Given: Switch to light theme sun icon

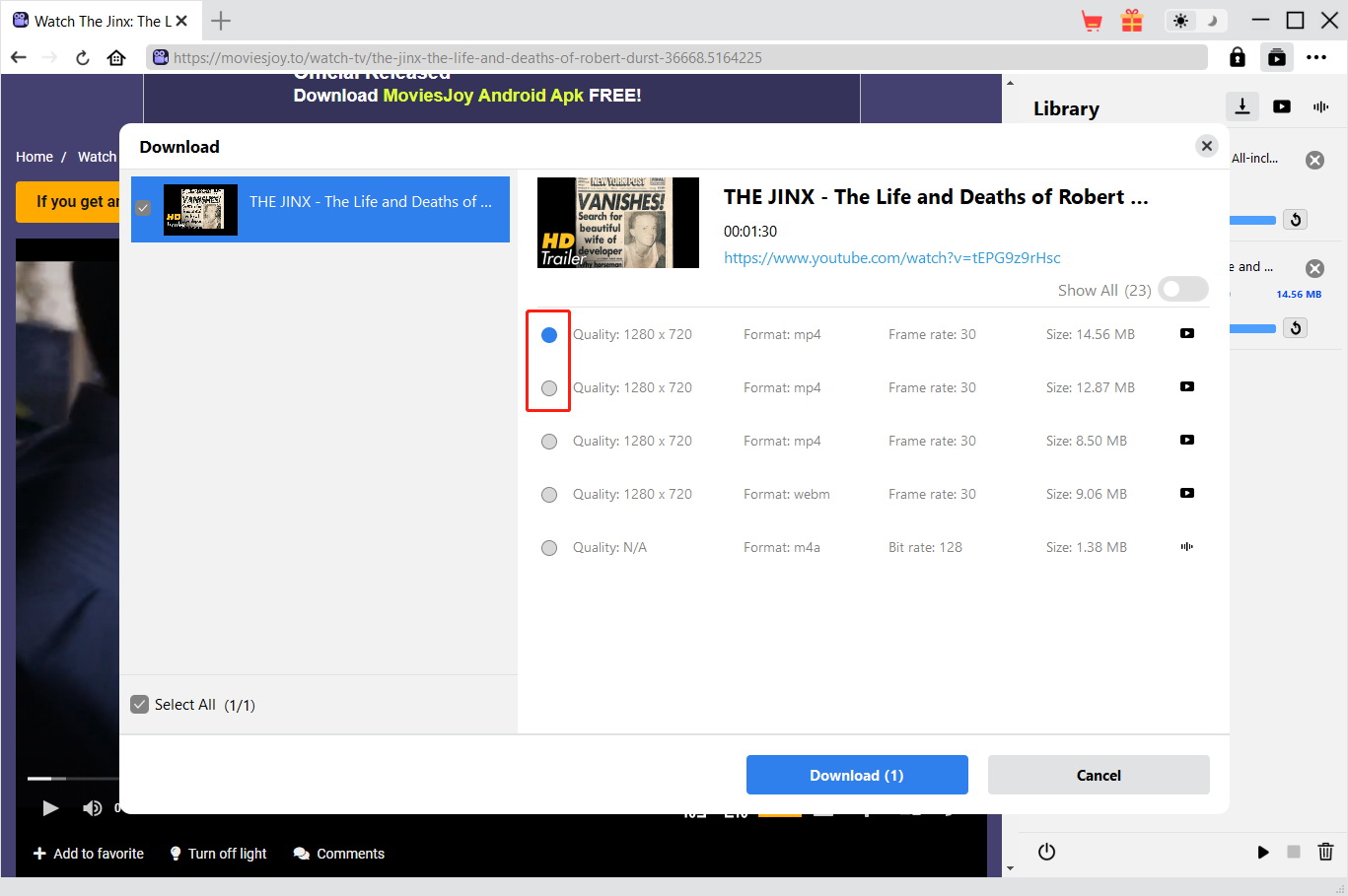Looking at the screenshot, I should 1180,21.
